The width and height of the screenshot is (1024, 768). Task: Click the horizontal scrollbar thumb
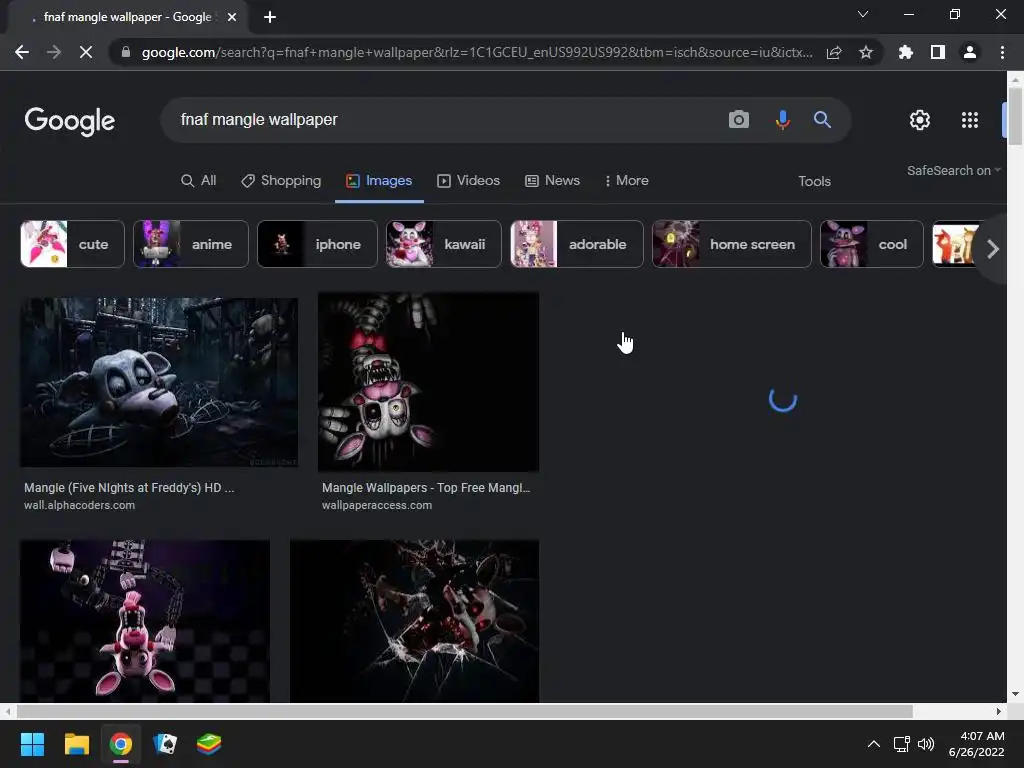click(x=464, y=711)
